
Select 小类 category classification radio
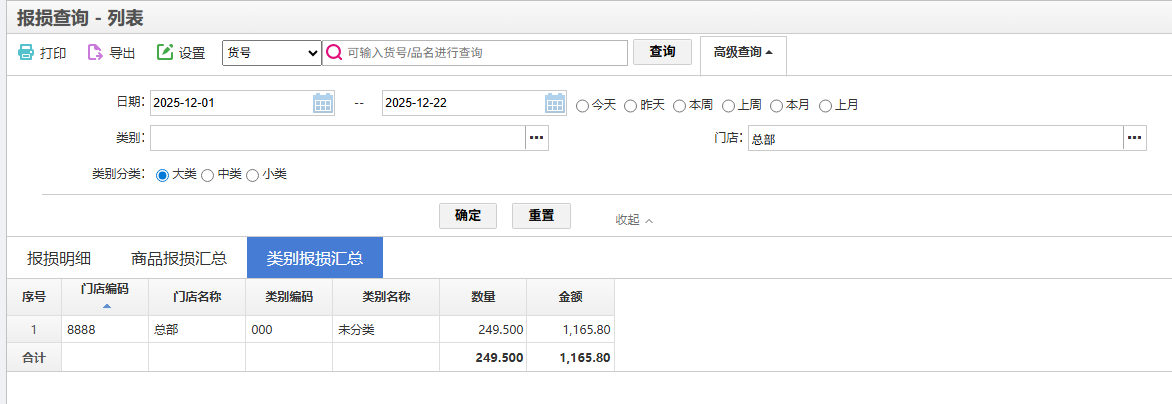[x=253, y=175]
